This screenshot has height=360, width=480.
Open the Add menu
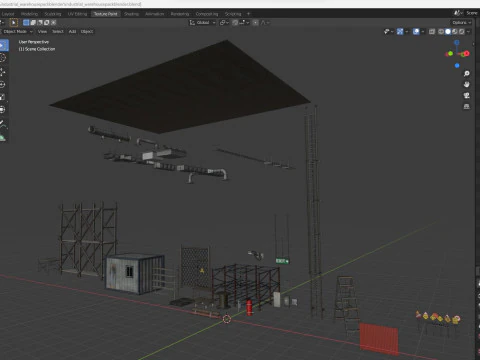(72, 32)
